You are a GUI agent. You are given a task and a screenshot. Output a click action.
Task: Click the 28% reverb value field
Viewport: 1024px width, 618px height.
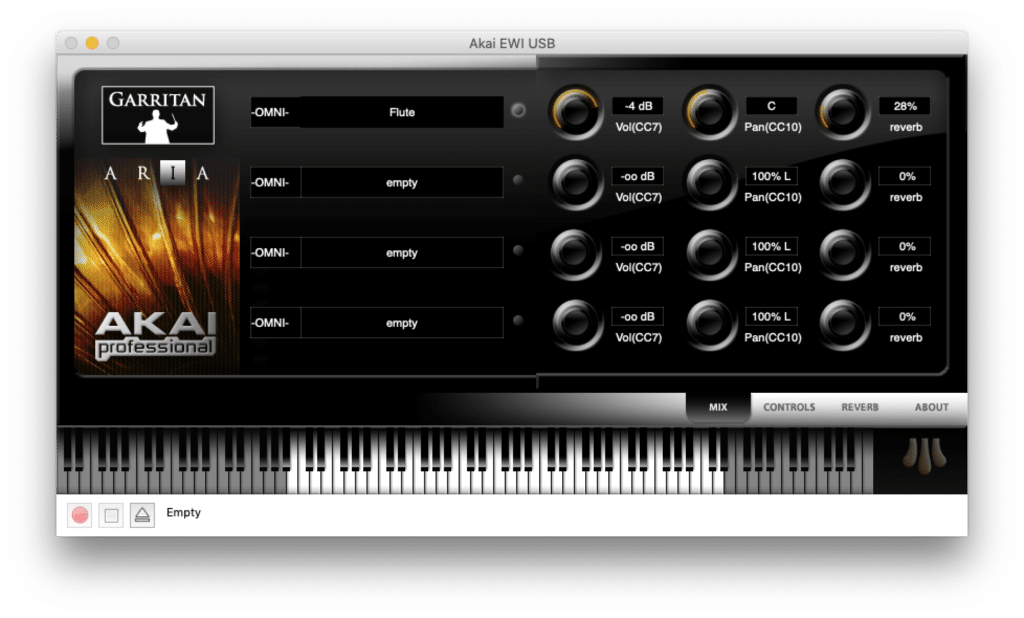[x=905, y=106]
